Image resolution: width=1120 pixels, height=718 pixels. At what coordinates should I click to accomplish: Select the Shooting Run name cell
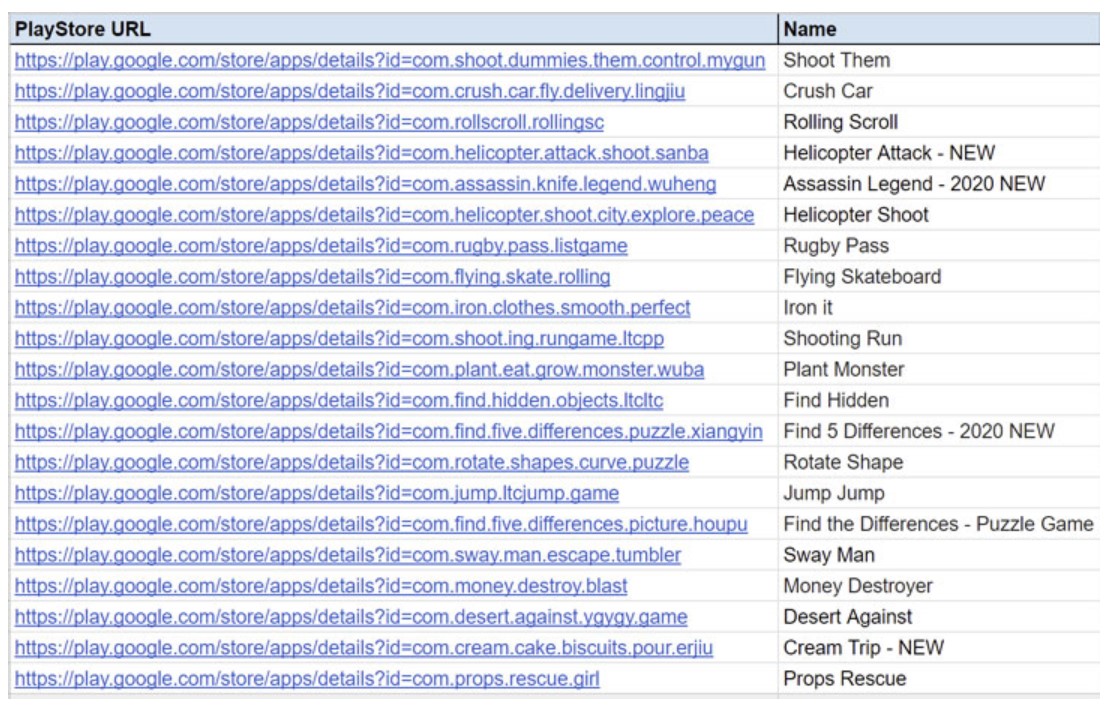(939, 339)
